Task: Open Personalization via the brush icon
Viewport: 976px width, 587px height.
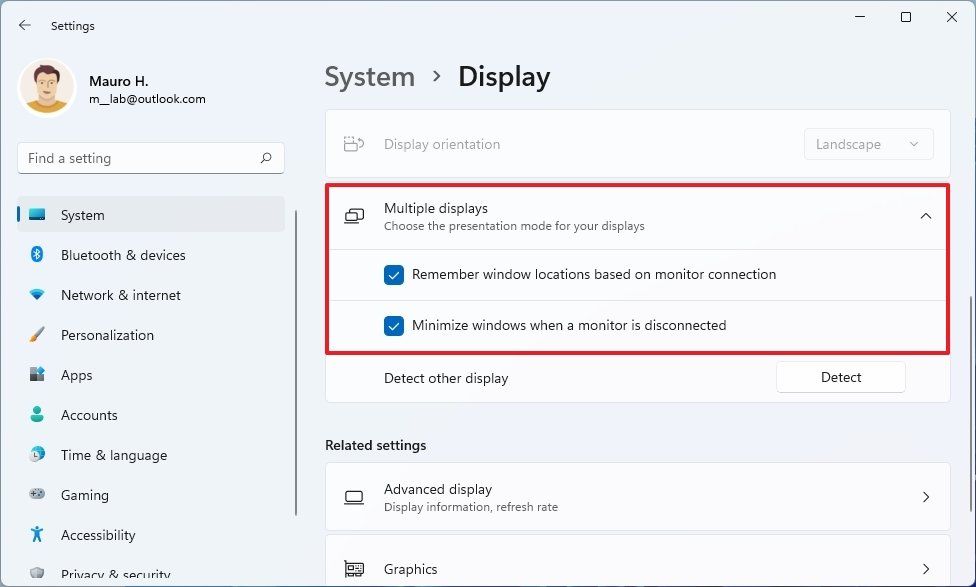Action: pyautogui.click(x=36, y=335)
